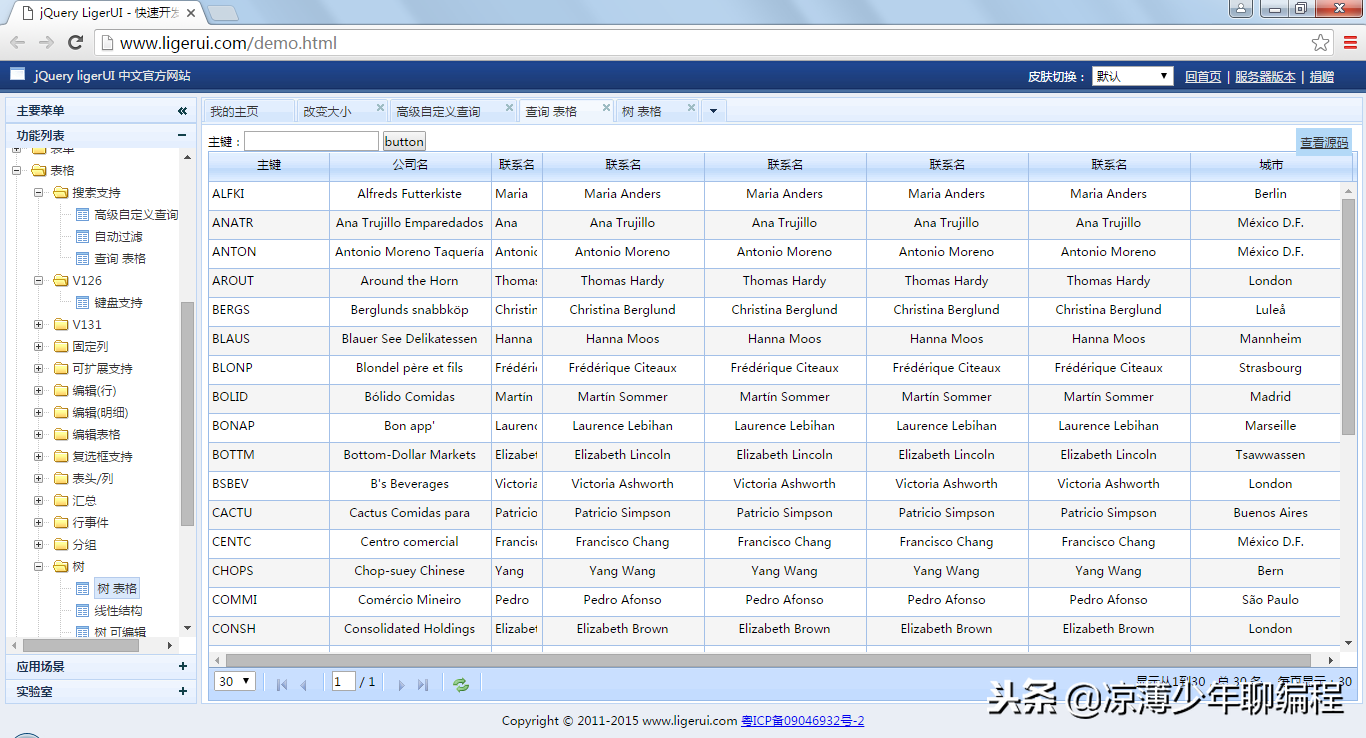This screenshot has width=1366, height=738.
Task: Click the grid icon beside 线性结构
Action: click(83, 611)
